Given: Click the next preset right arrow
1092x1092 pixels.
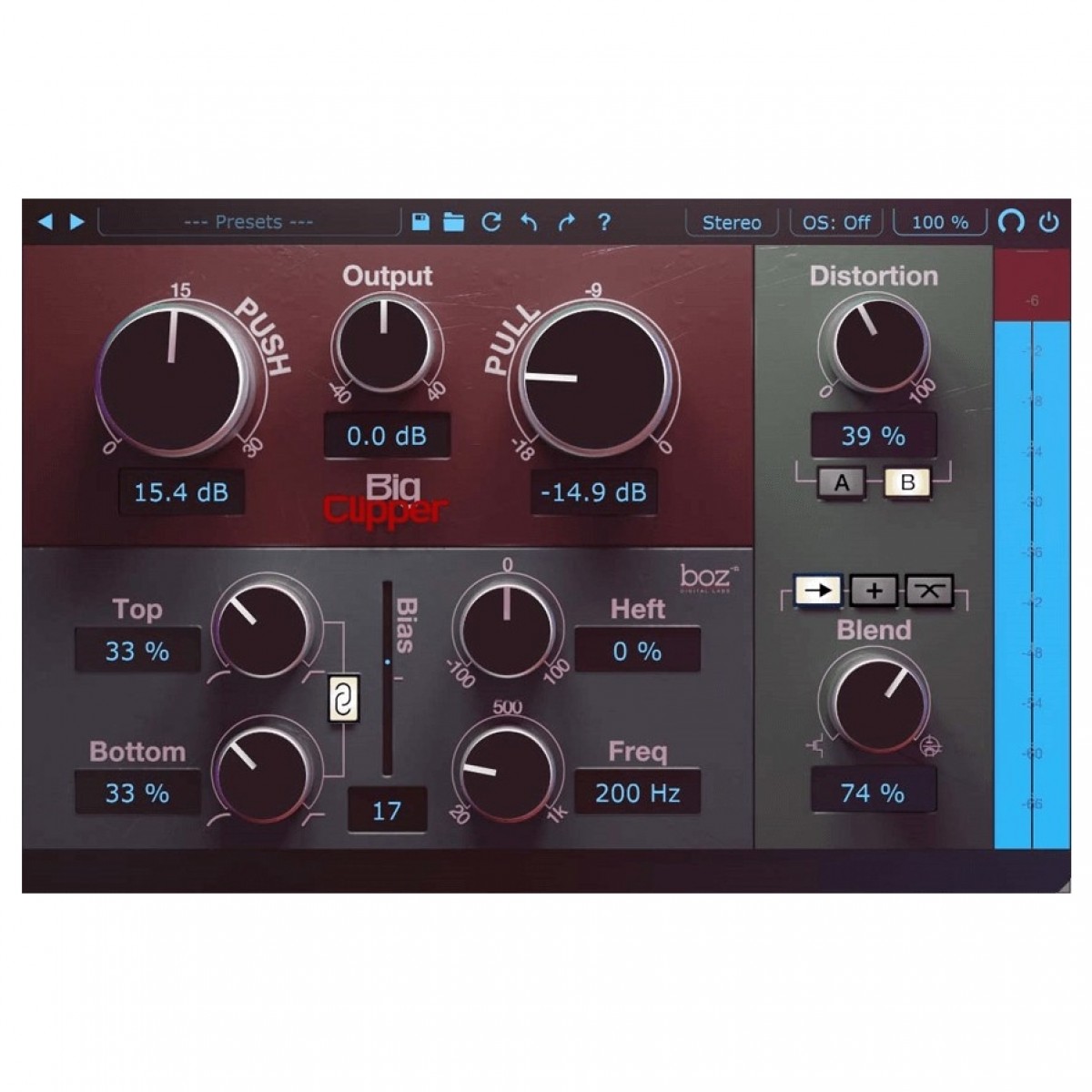Looking at the screenshot, I should click(77, 222).
